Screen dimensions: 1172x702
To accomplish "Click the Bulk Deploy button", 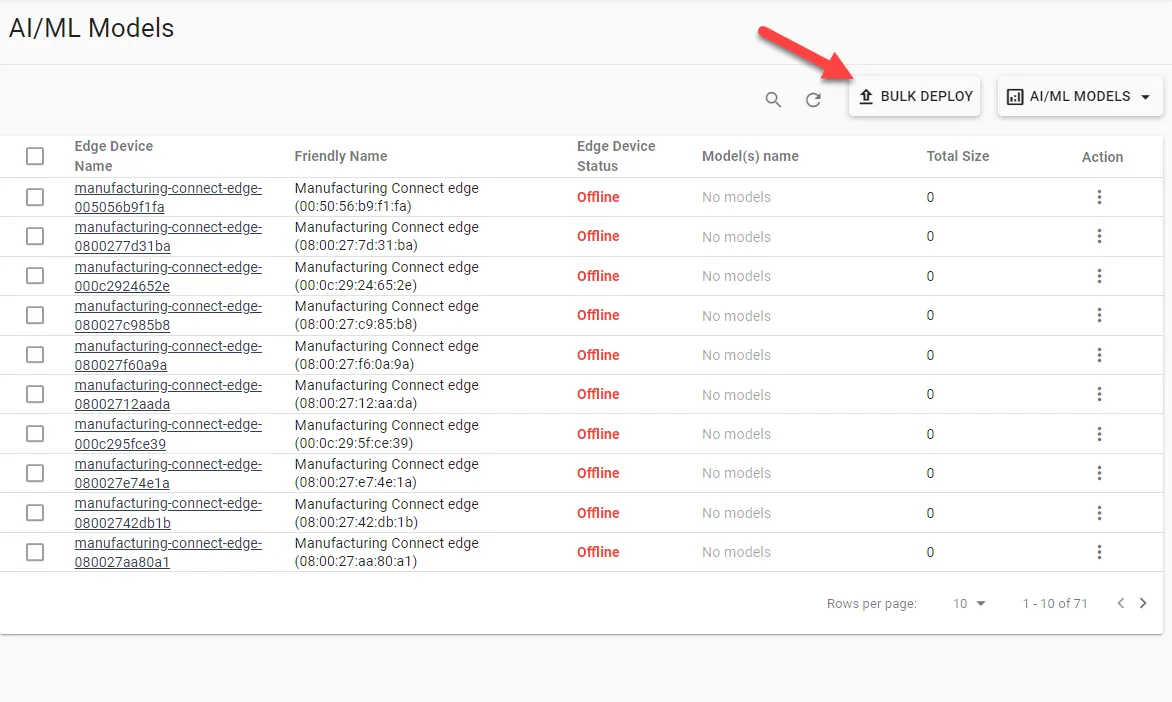I will tap(915, 96).
